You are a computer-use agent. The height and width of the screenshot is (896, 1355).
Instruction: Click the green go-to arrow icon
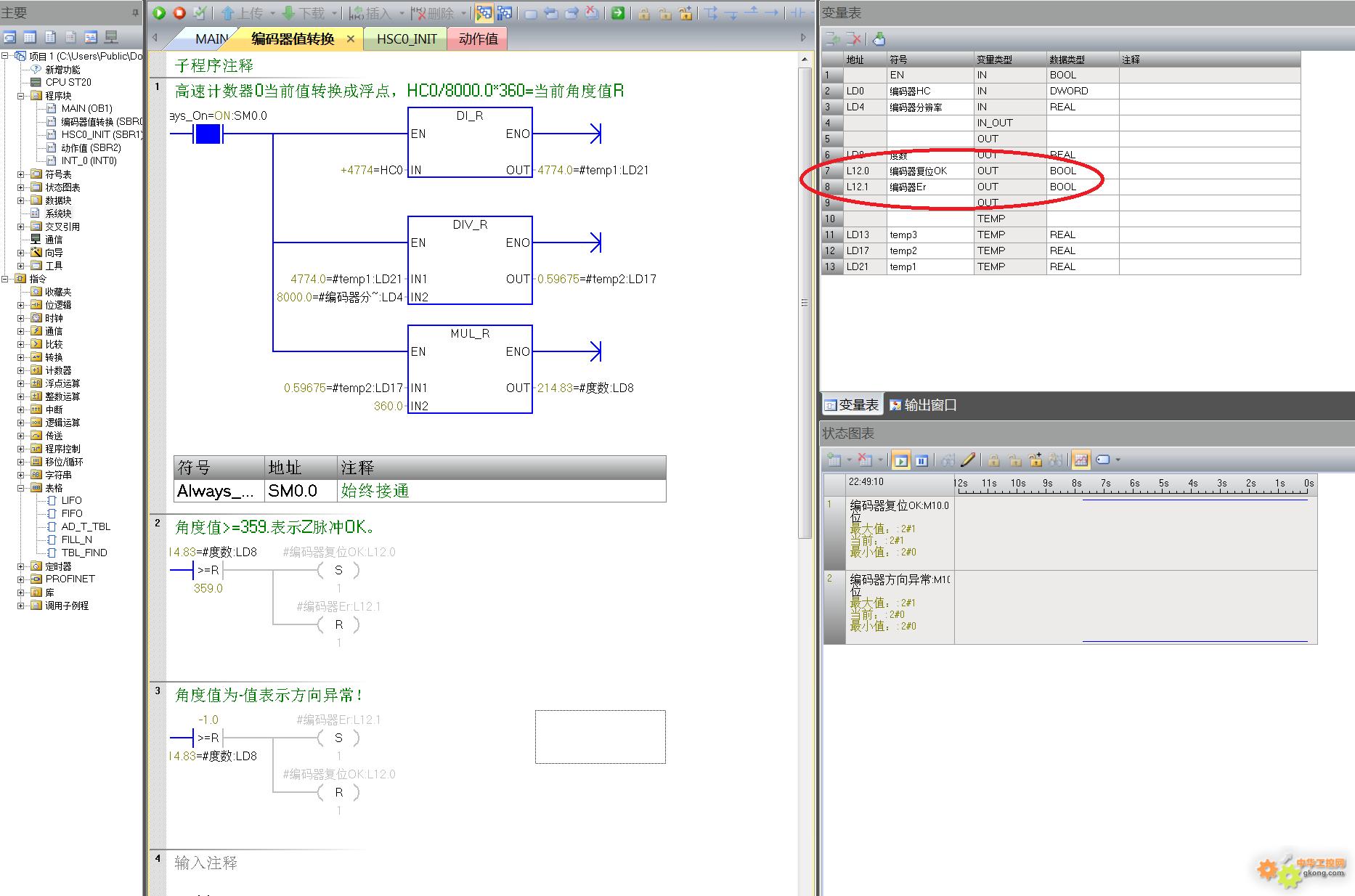click(617, 13)
